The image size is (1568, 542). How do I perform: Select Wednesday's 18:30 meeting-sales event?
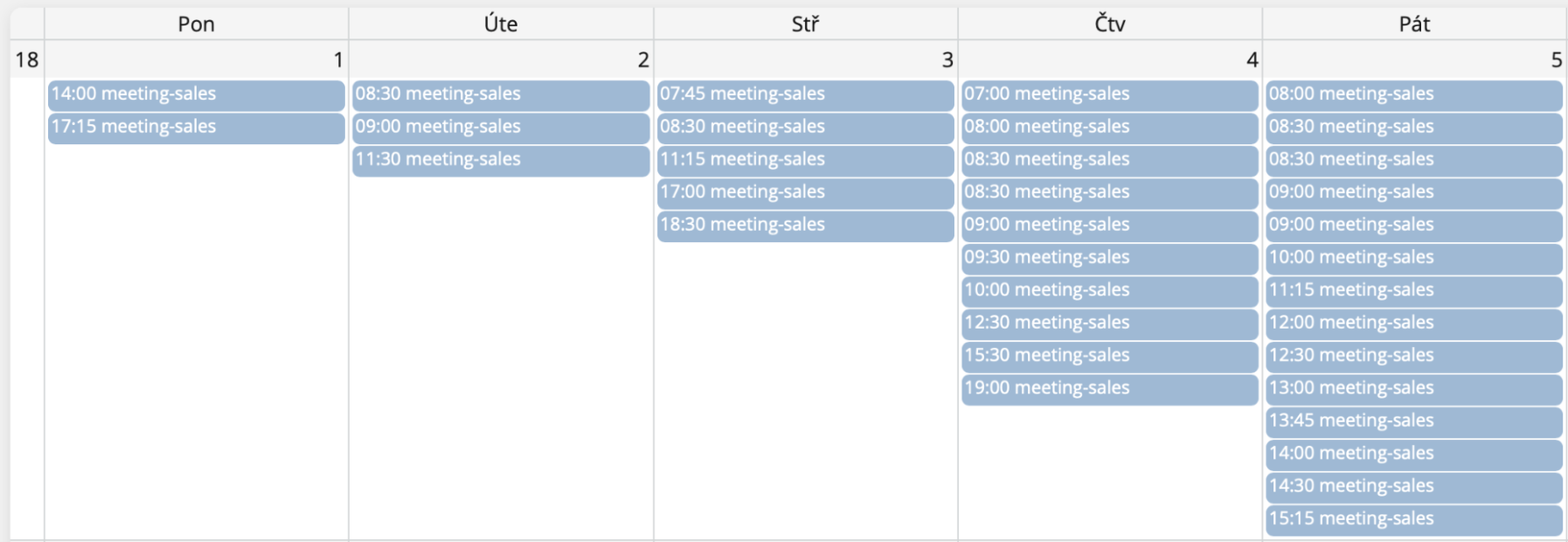804,225
